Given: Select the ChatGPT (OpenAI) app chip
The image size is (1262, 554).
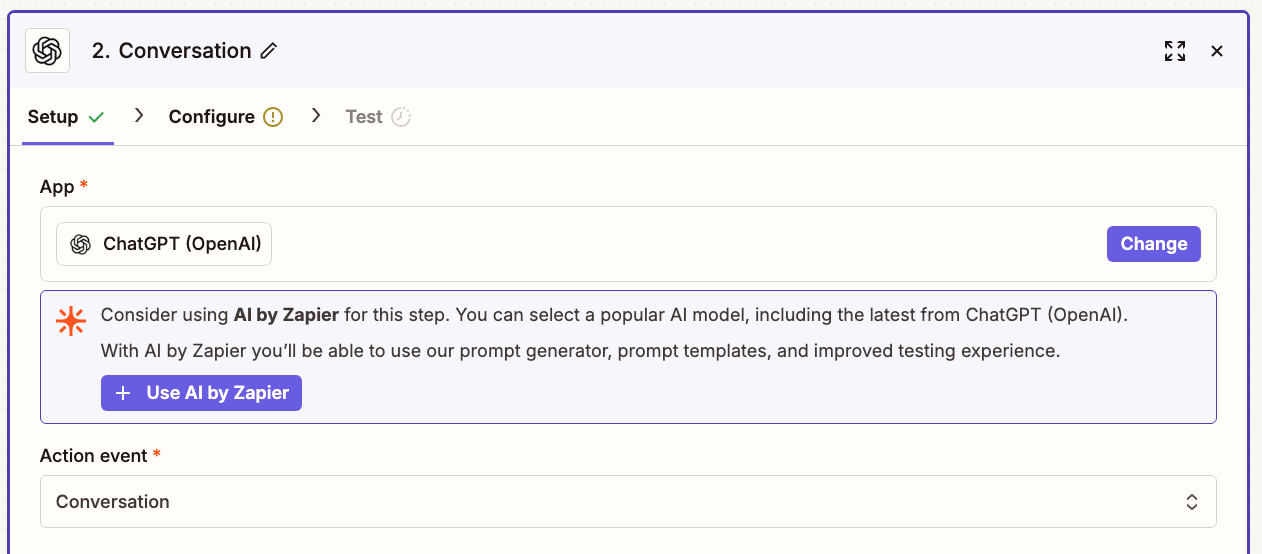Looking at the screenshot, I should tap(164, 244).
